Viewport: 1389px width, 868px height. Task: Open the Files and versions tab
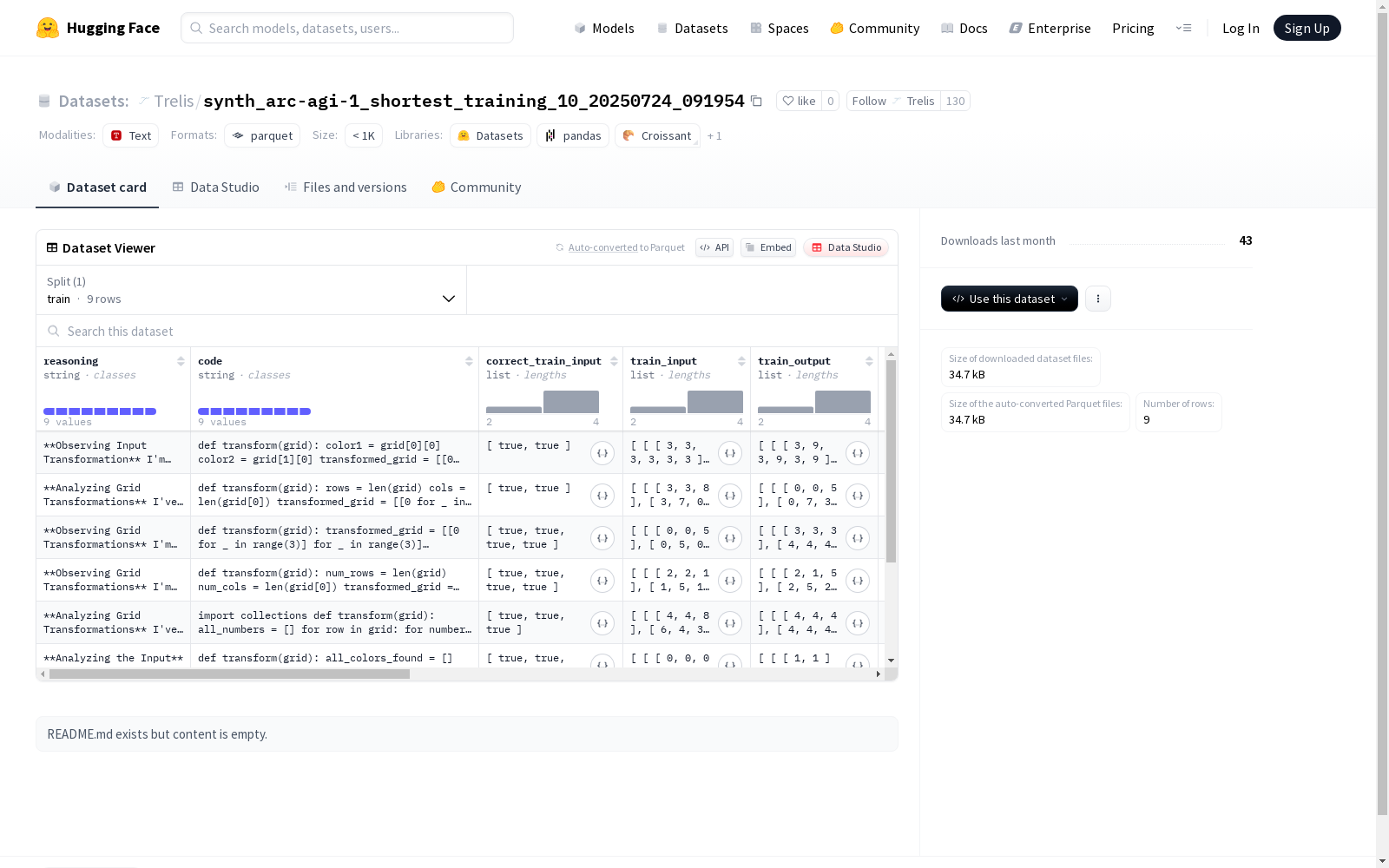click(346, 187)
